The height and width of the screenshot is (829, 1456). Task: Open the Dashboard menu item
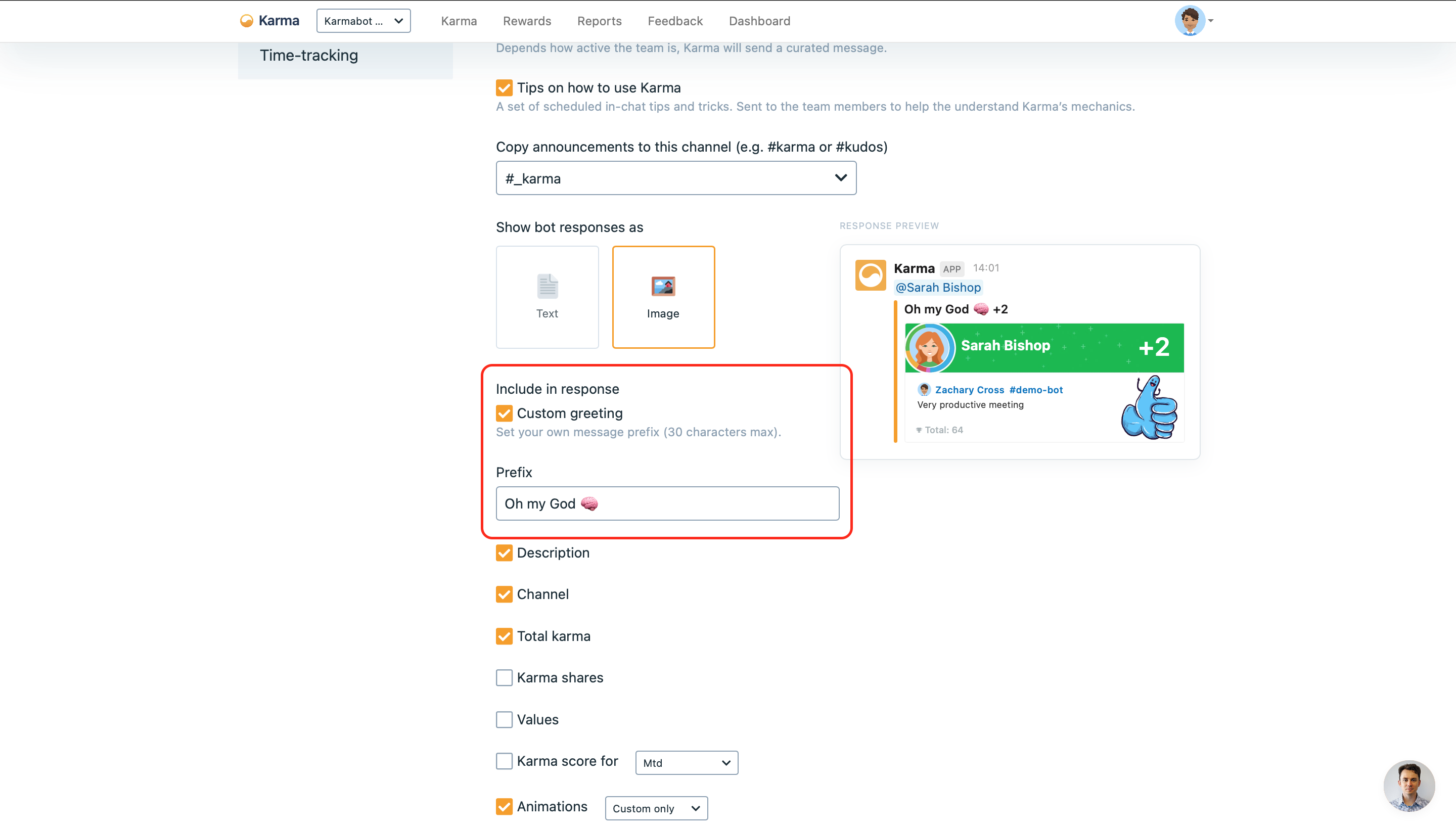pos(759,21)
